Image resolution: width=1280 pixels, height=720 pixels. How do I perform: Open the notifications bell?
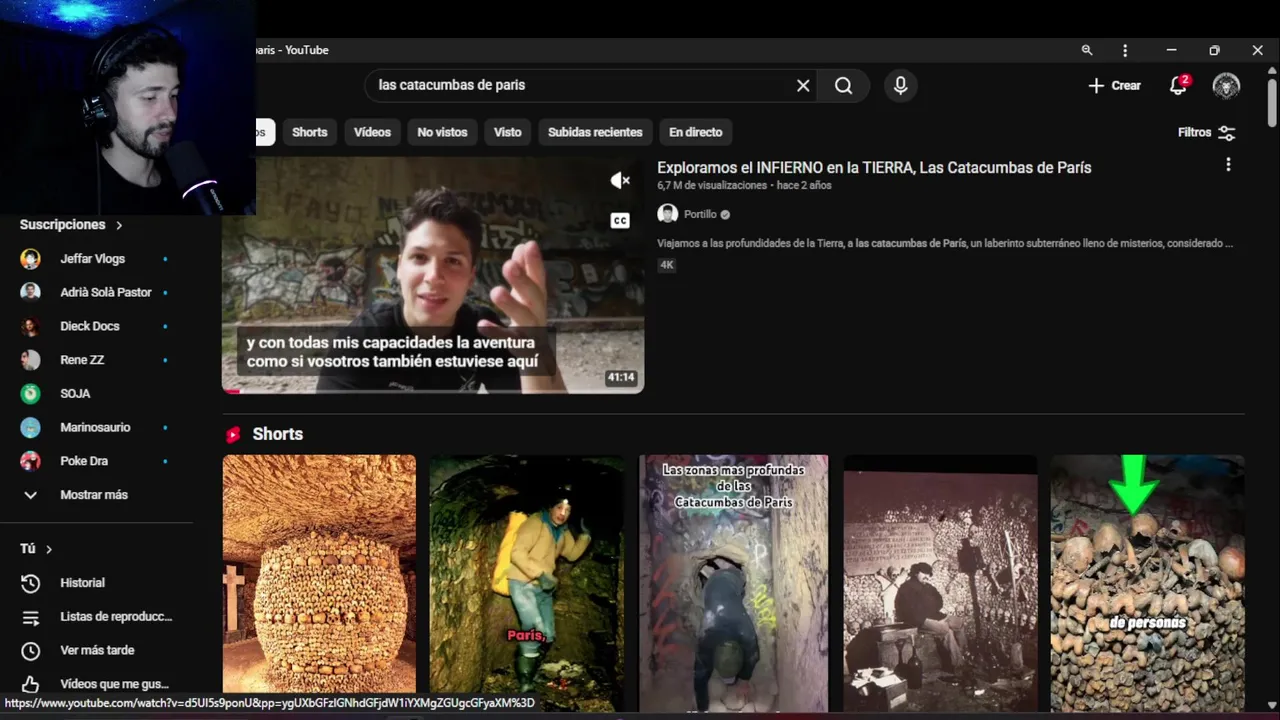point(1178,86)
